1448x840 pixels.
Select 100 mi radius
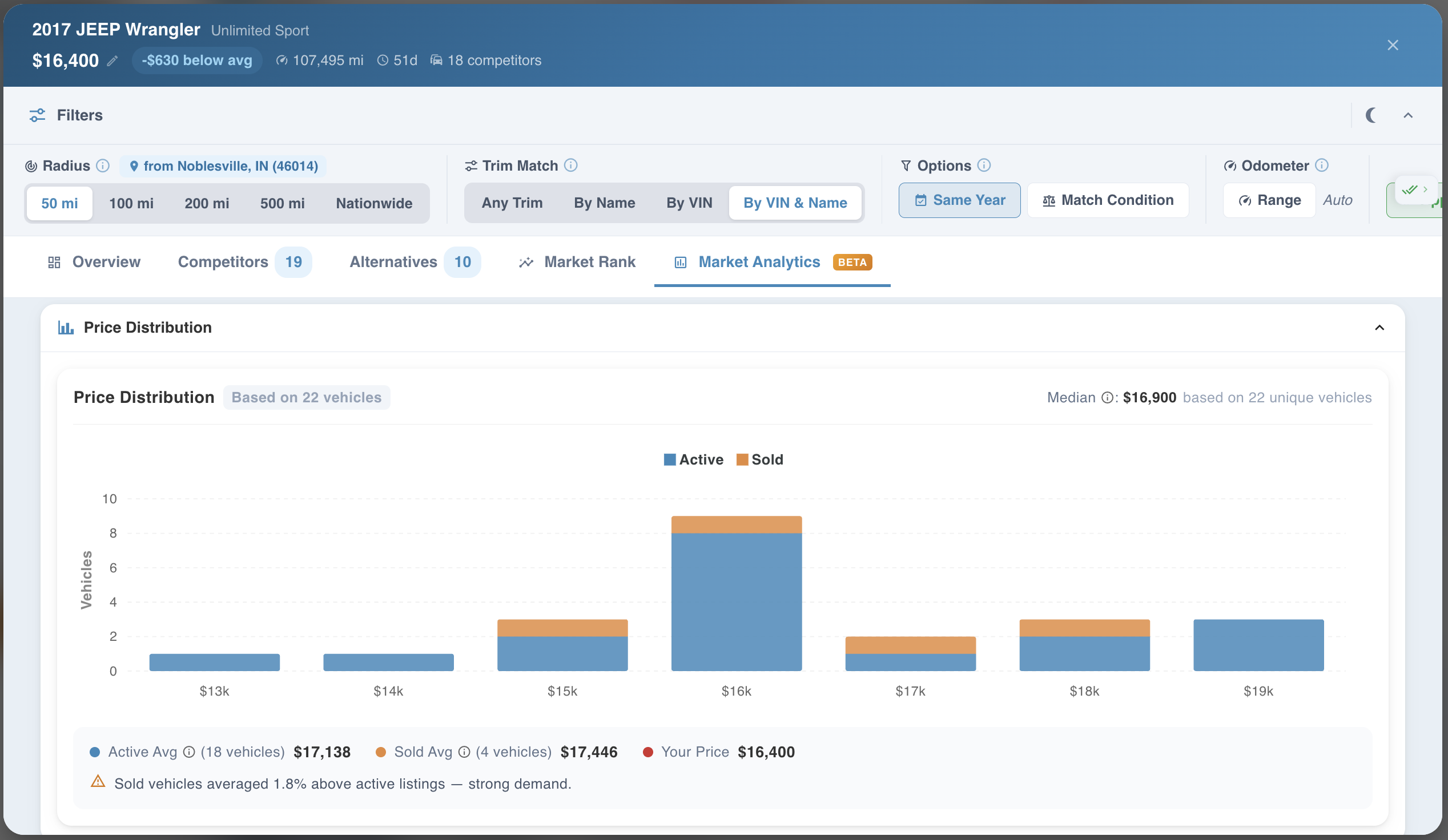click(131, 203)
